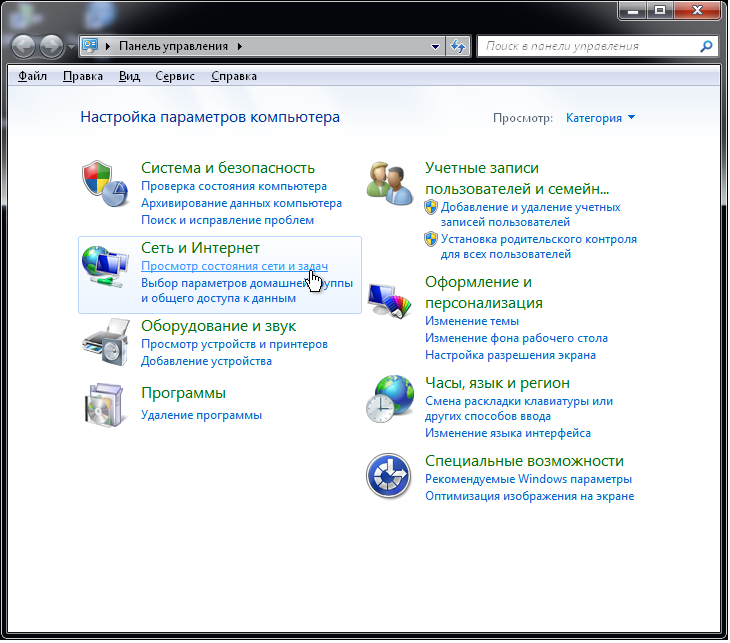730x643 pixels.
Task: Open the Файл menu
Action: tap(33, 76)
